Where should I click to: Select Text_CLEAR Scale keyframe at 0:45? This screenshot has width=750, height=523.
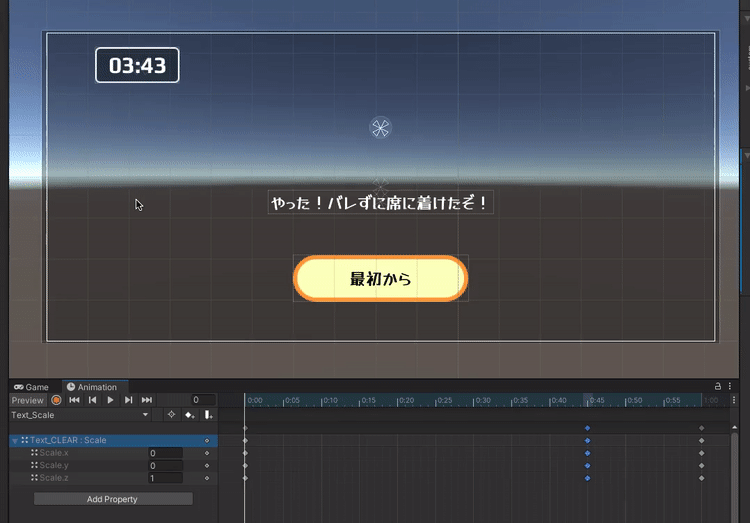[x=587, y=440]
